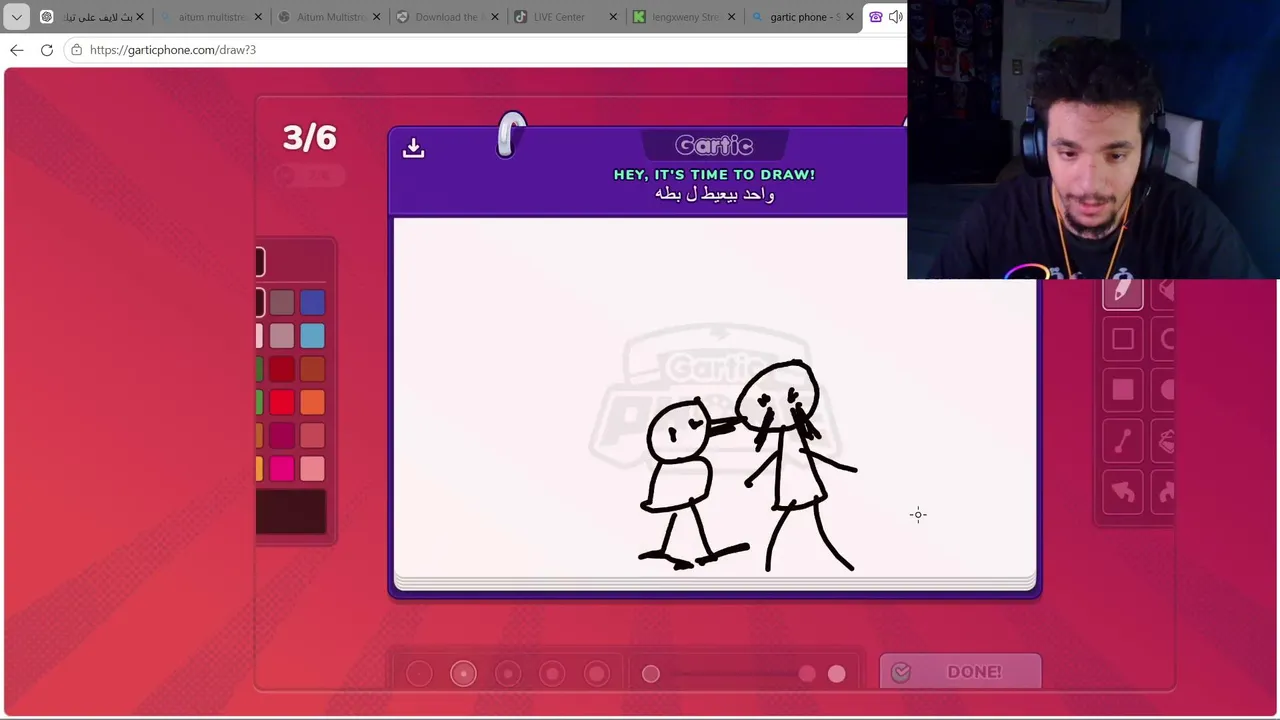
Task: Pick the salmon rose color swatch
Action: pyautogui.click(x=312, y=435)
